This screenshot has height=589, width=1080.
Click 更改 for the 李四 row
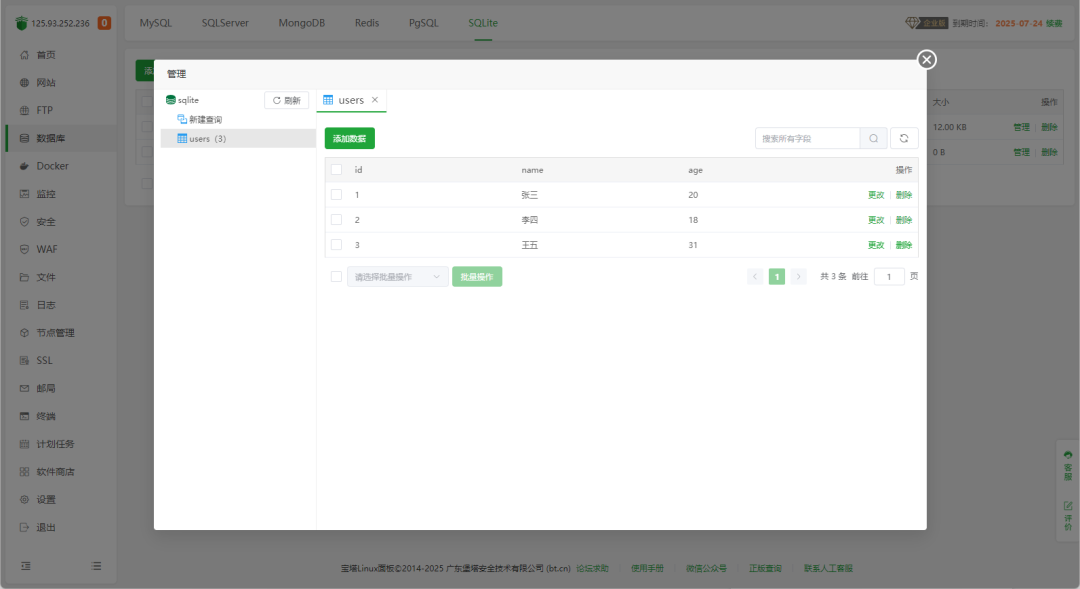(876, 220)
